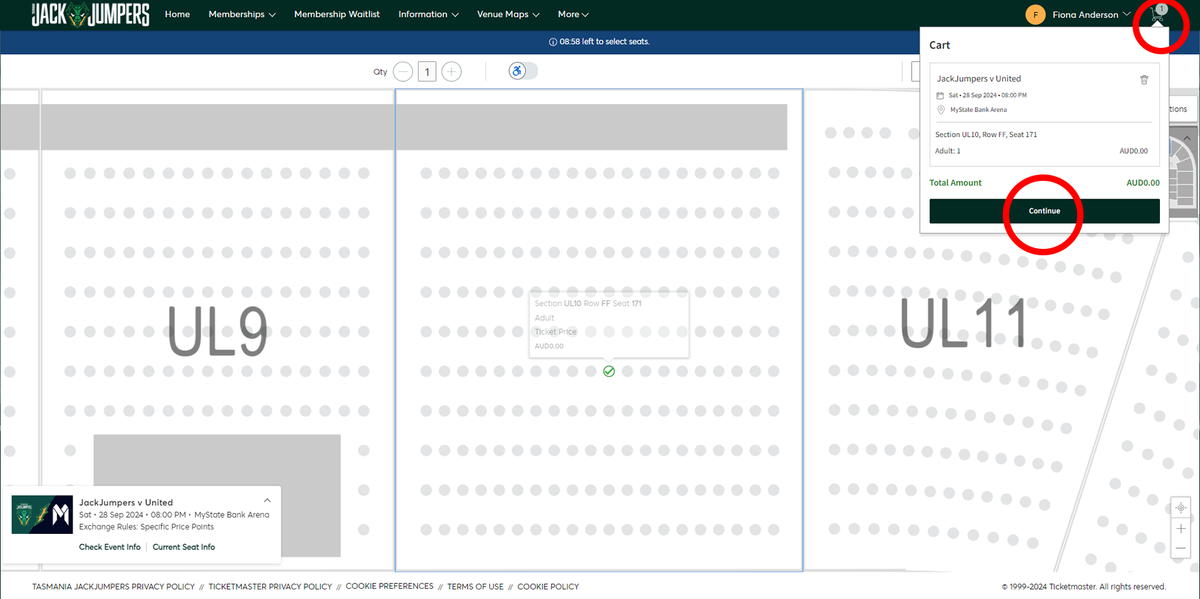Click the calendar icon in cart

point(940,96)
